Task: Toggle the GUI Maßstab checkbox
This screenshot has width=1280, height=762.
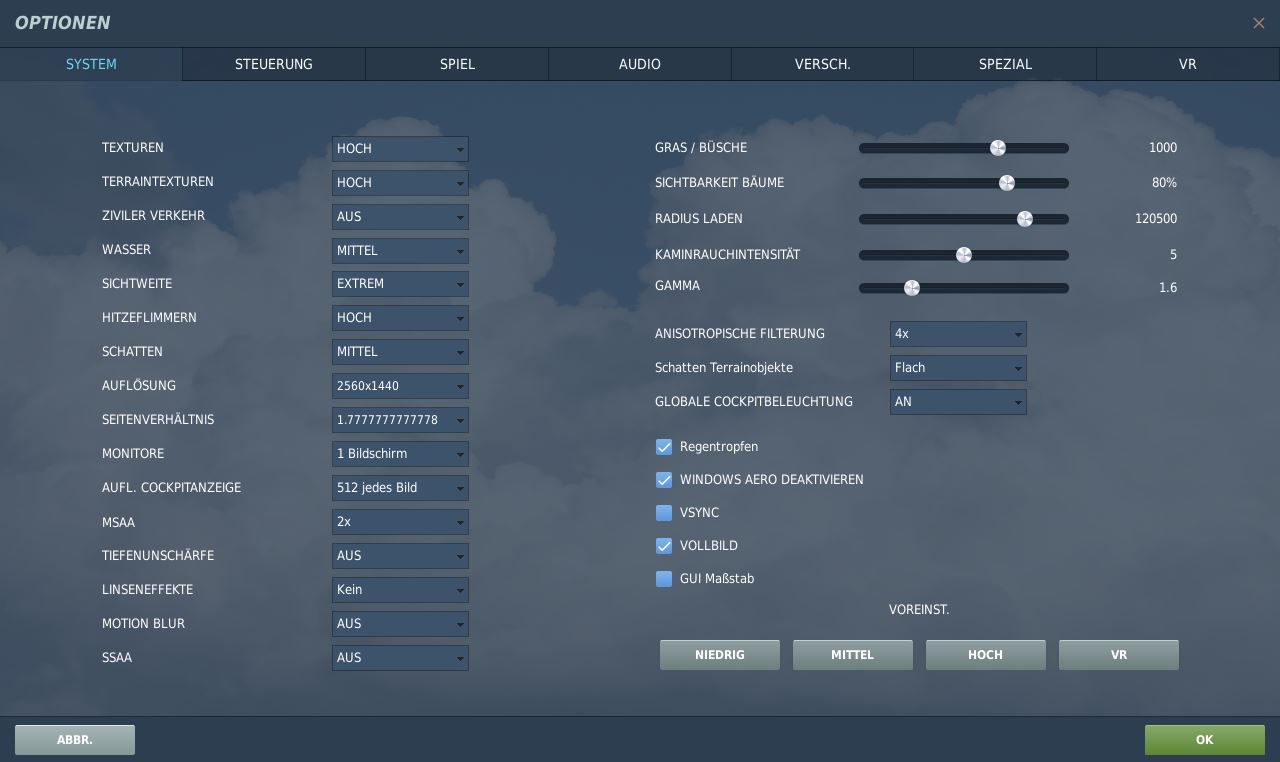Action: click(664, 579)
